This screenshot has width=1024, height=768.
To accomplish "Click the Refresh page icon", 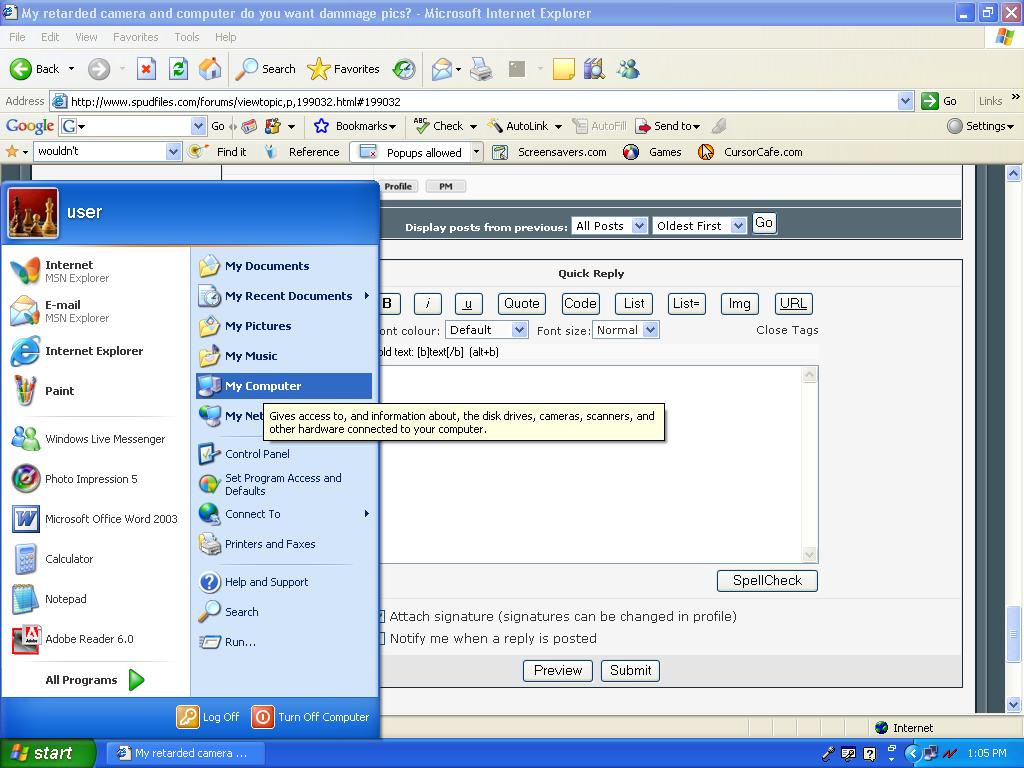I will point(178,69).
